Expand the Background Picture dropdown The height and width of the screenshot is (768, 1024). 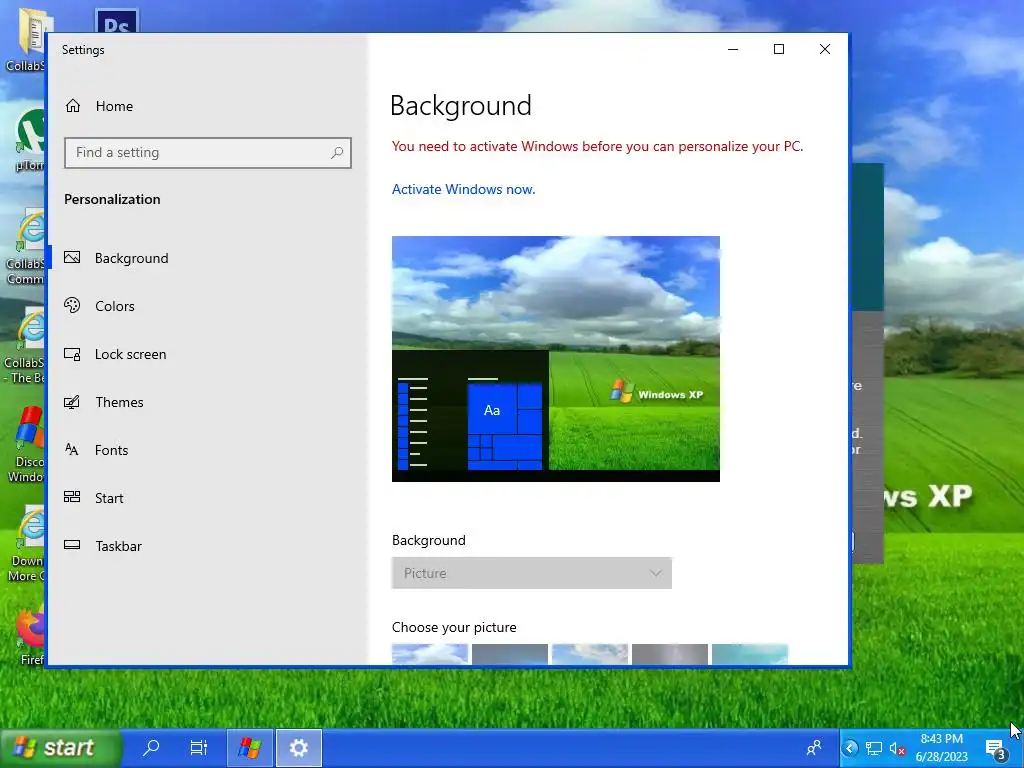point(532,573)
